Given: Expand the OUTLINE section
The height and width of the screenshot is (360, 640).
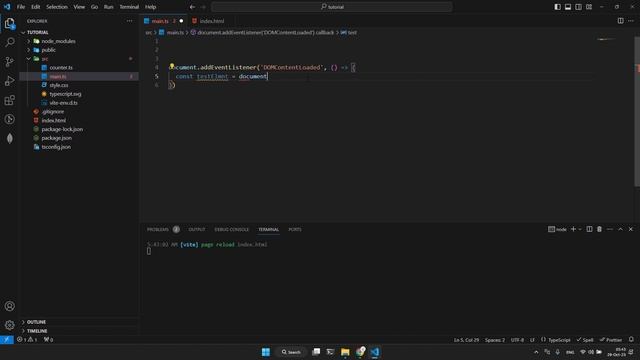Looking at the screenshot, I should click(36, 322).
